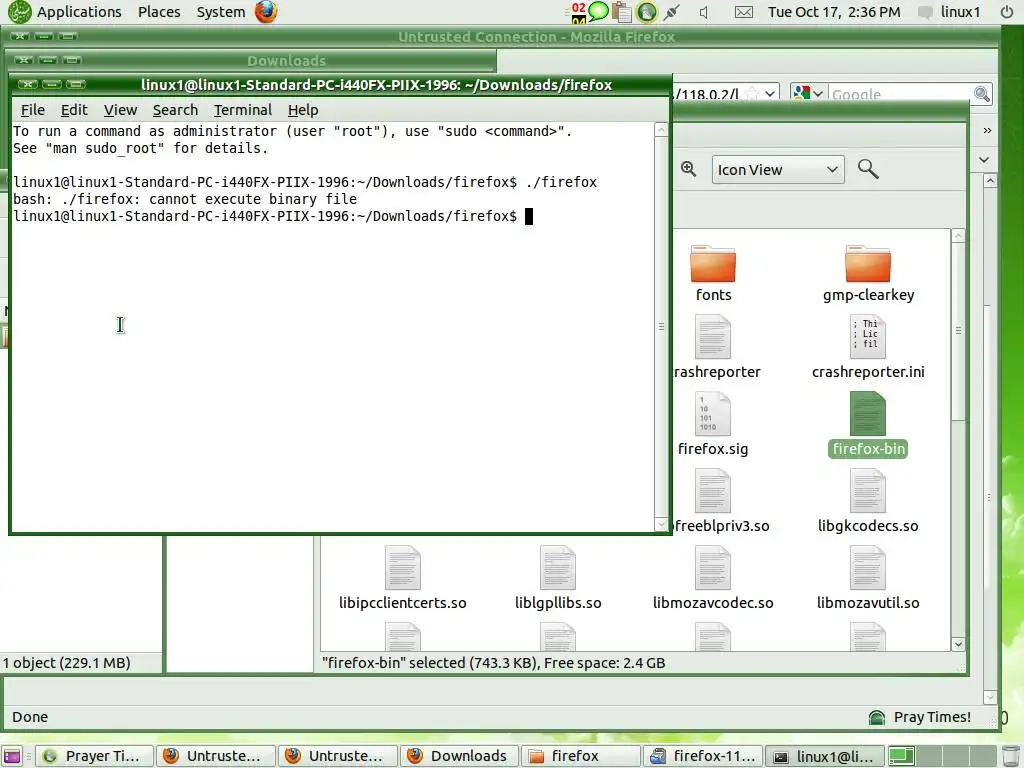The image size is (1024, 768).
Task: Open the mail envelope indicator
Action: pyautogui.click(x=743, y=12)
